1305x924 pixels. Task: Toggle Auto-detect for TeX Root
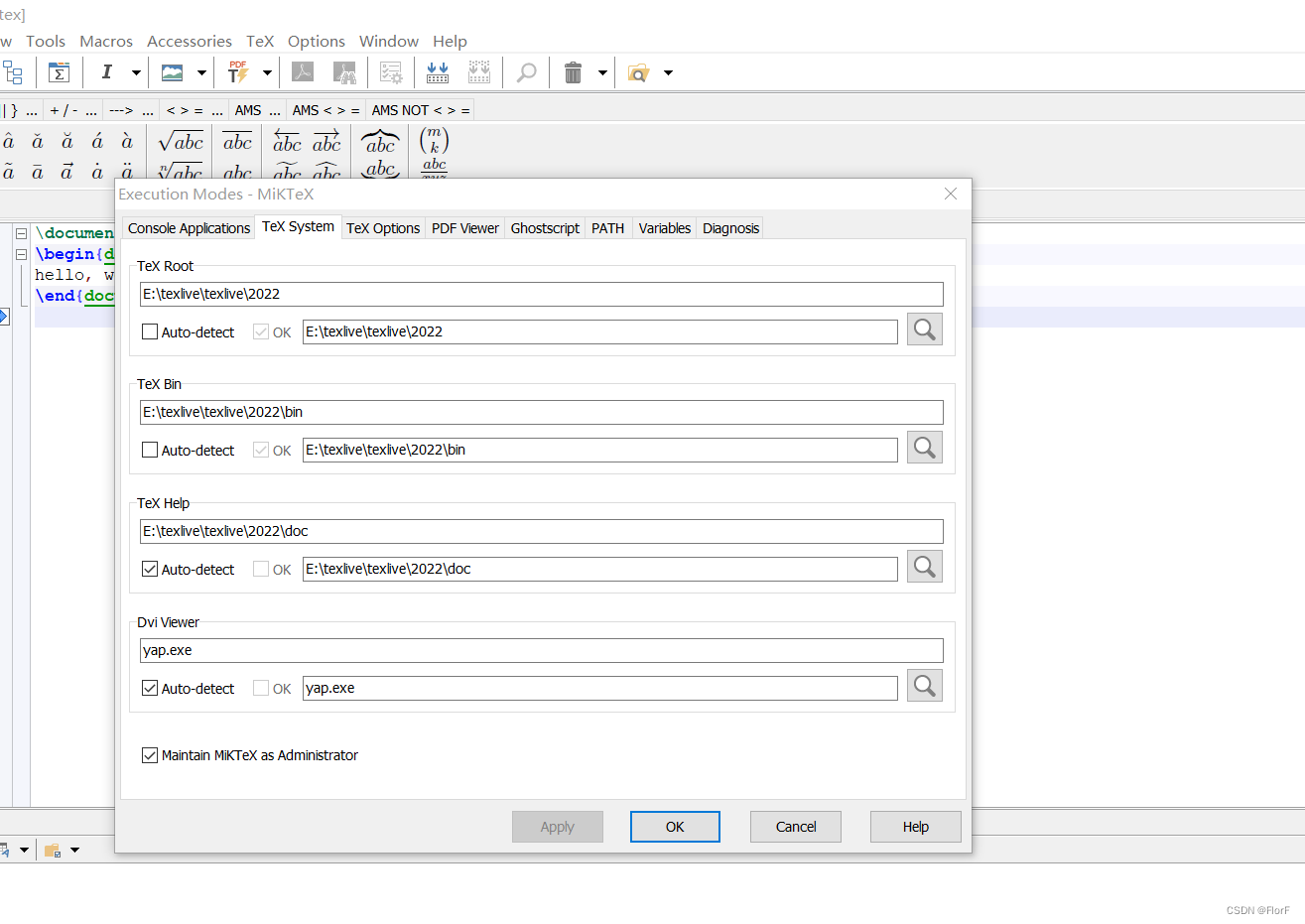click(x=150, y=331)
